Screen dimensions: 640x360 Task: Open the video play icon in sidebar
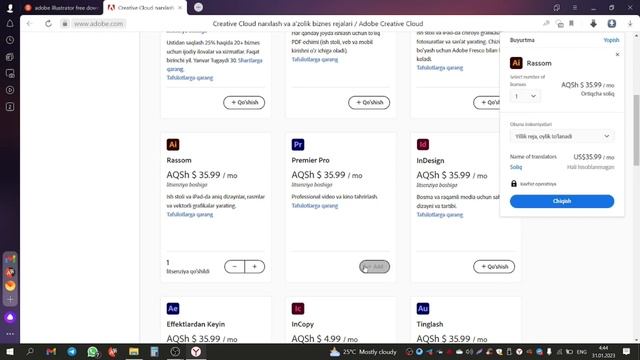coord(10,90)
